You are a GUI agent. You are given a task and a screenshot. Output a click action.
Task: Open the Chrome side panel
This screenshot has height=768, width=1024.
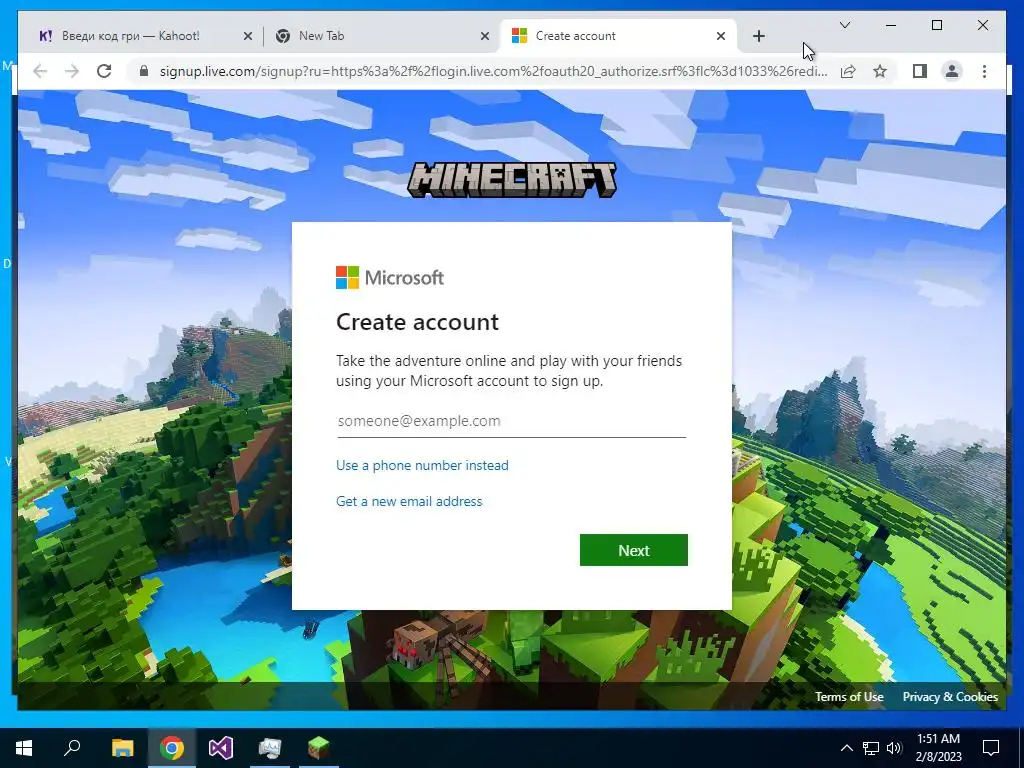point(920,71)
